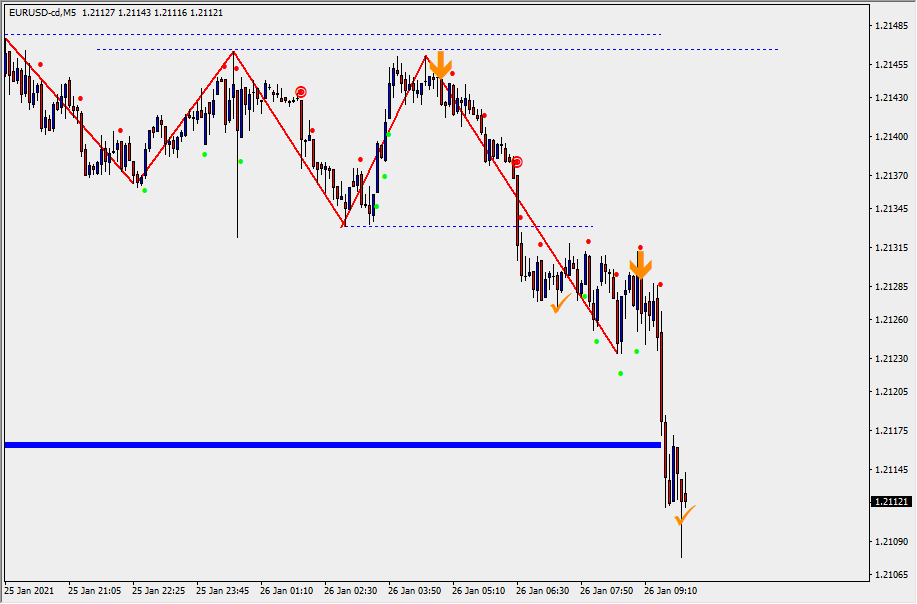Select the topmost blue dotted horizontal line

coord(330,34)
